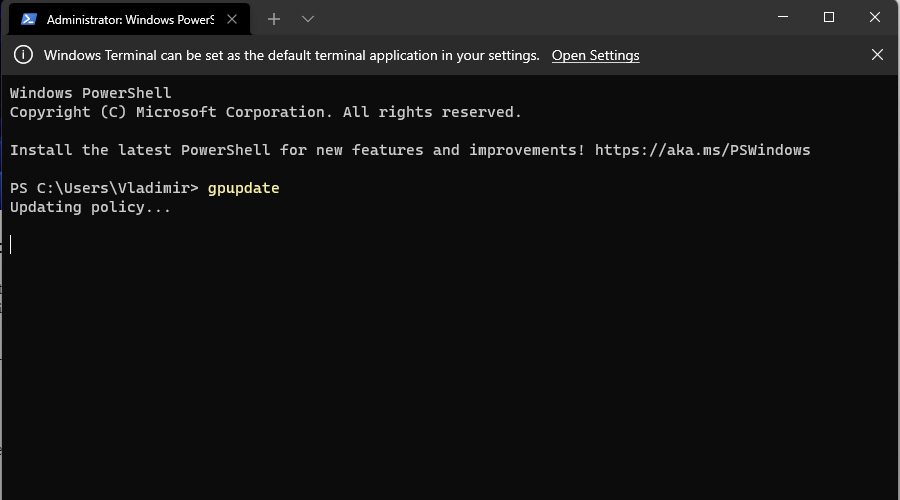Select the Administrator: Windows PowerShell tab
The image size is (900, 500).
pos(130,20)
